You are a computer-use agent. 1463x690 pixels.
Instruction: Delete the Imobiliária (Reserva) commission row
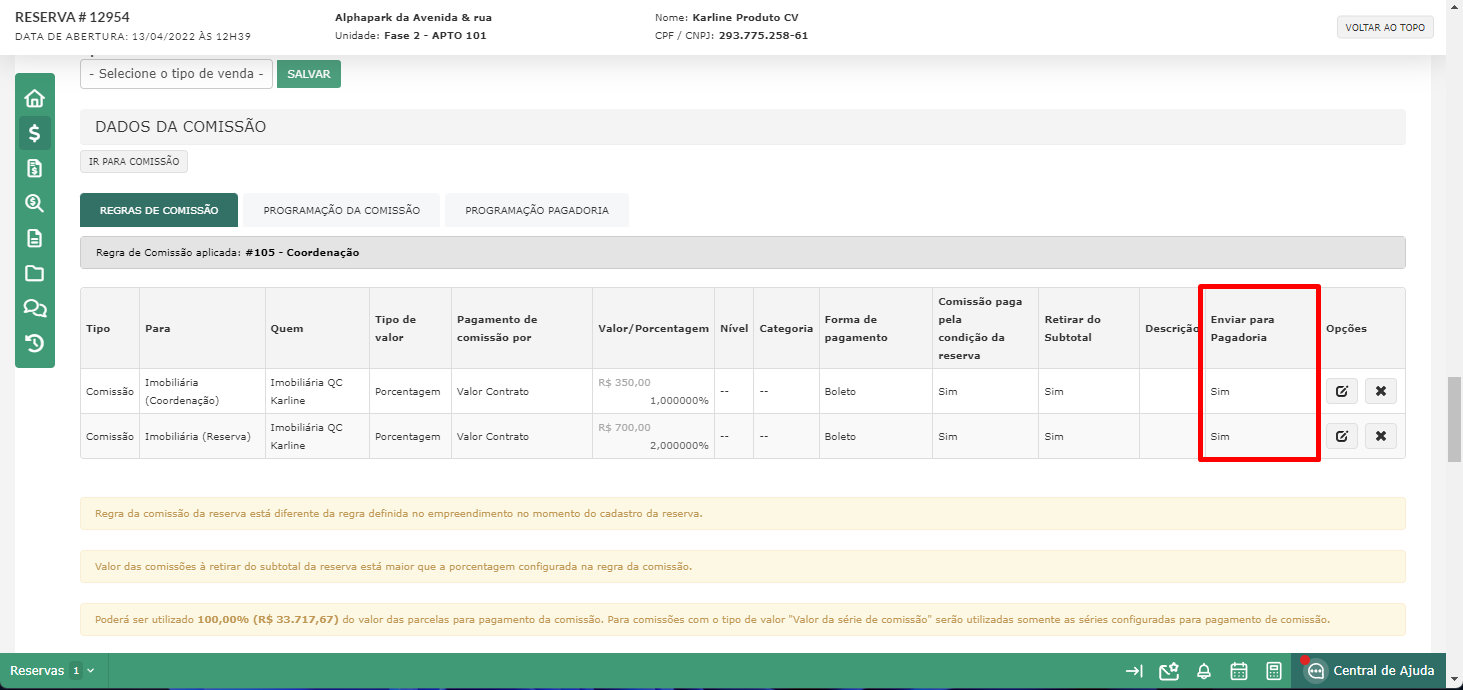point(1380,436)
